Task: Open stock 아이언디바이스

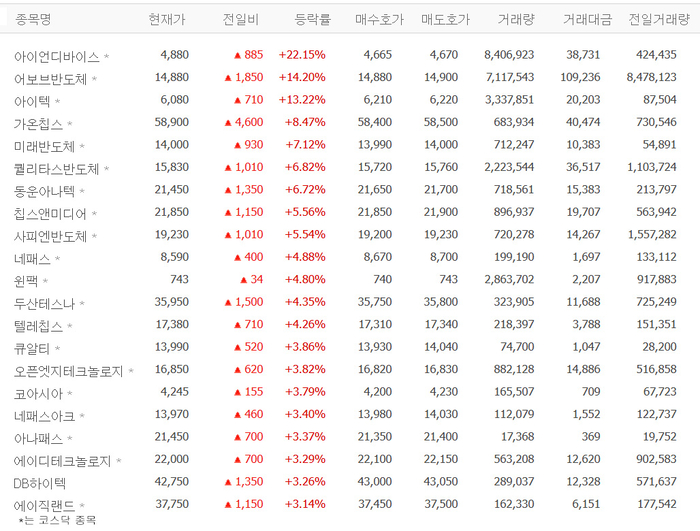Action: click(56, 57)
